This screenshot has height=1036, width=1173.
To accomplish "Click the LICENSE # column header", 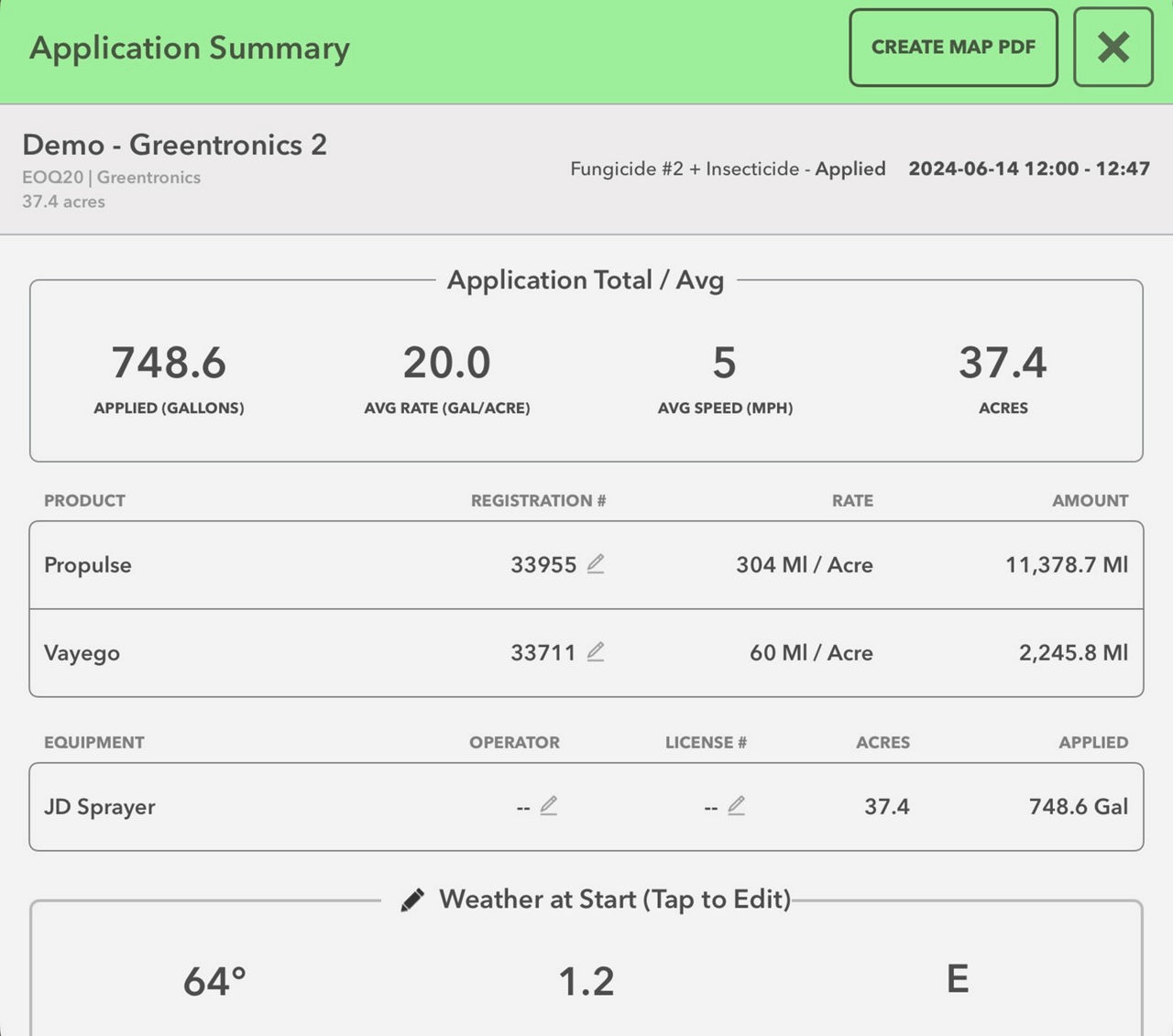I will (x=706, y=742).
